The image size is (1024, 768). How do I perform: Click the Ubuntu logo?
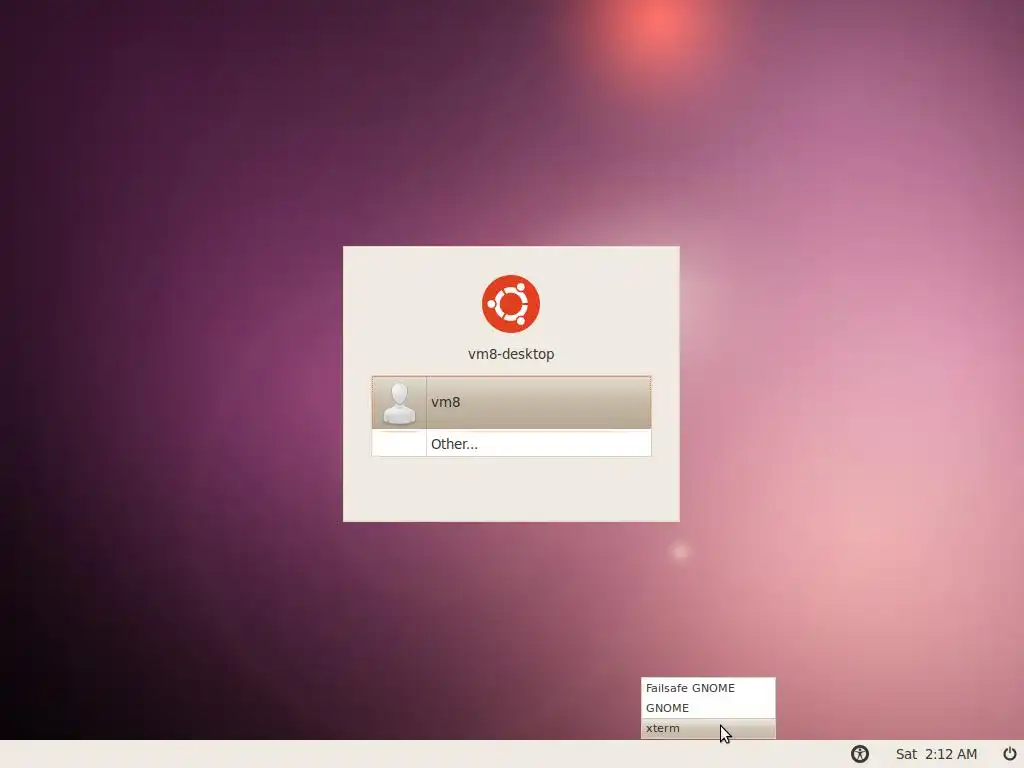click(x=511, y=304)
